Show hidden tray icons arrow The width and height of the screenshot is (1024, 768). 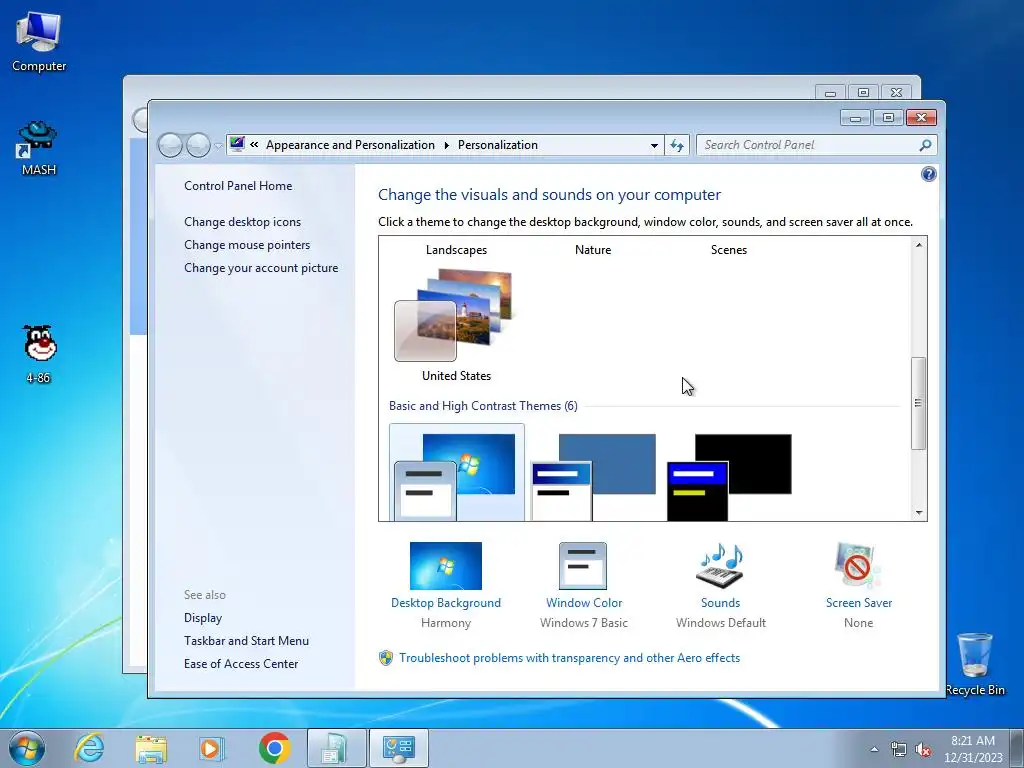pyautogui.click(x=874, y=749)
